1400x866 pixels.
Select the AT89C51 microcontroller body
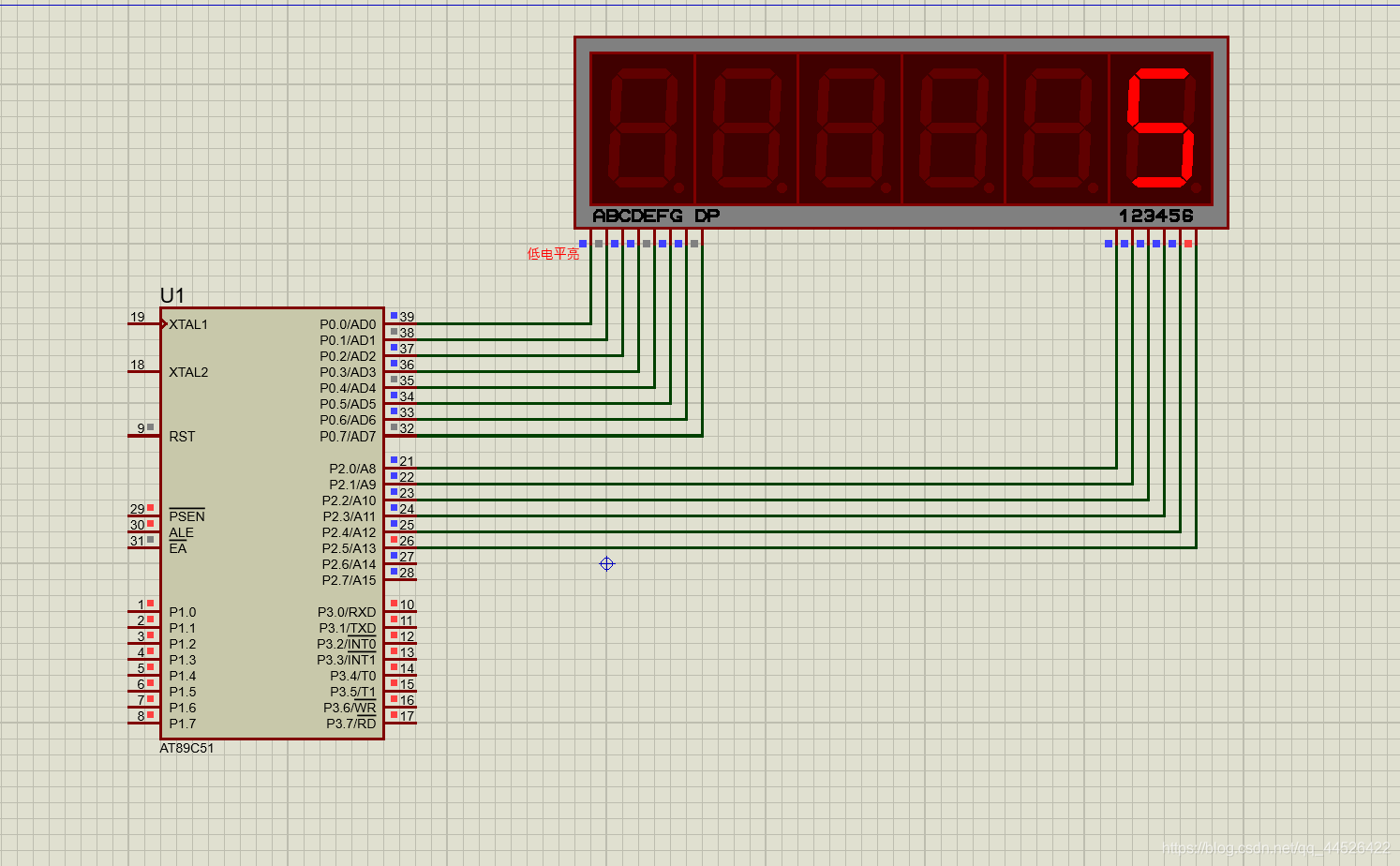[x=273, y=523]
